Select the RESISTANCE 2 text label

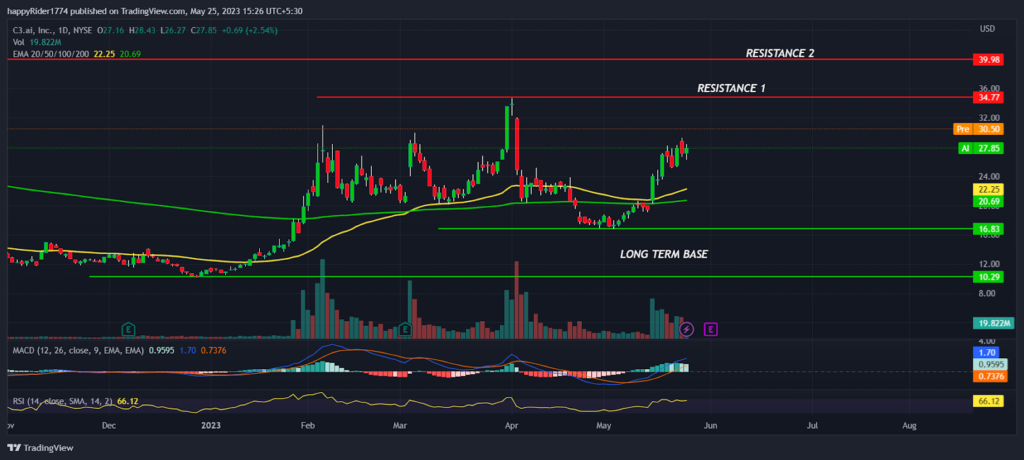(x=780, y=54)
